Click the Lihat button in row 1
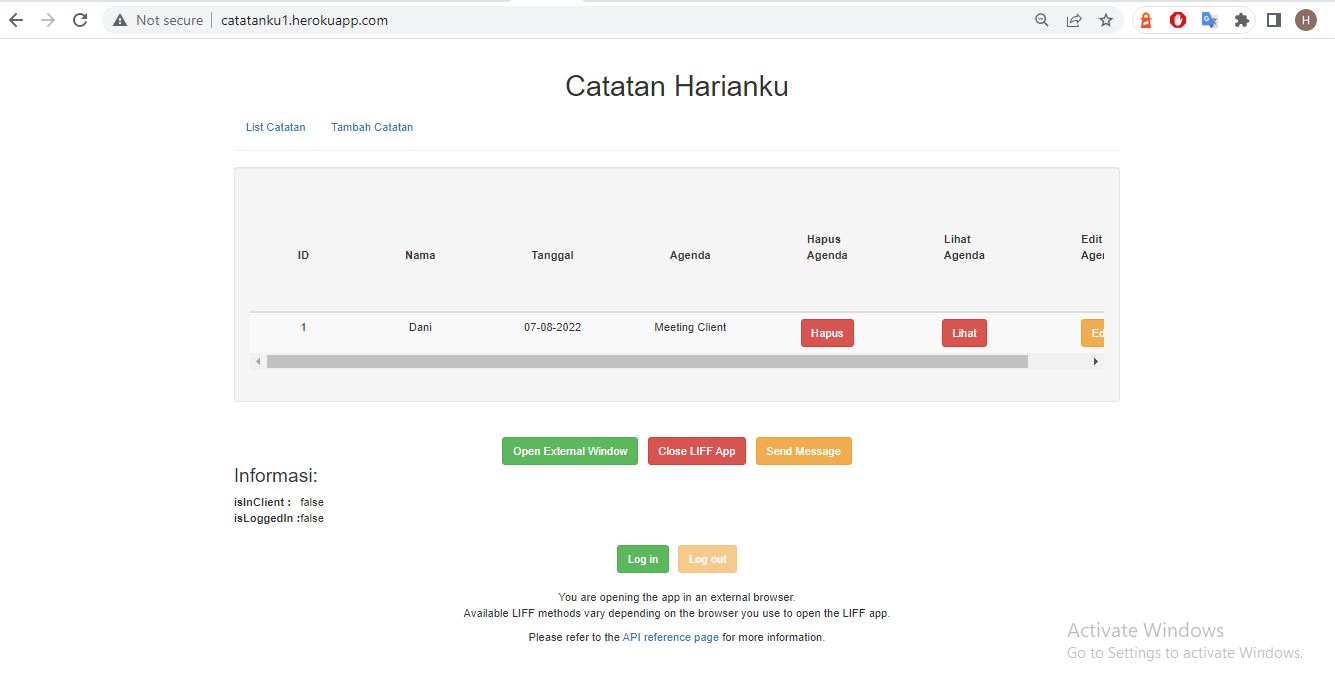This screenshot has width=1335, height=676. coord(964,333)
